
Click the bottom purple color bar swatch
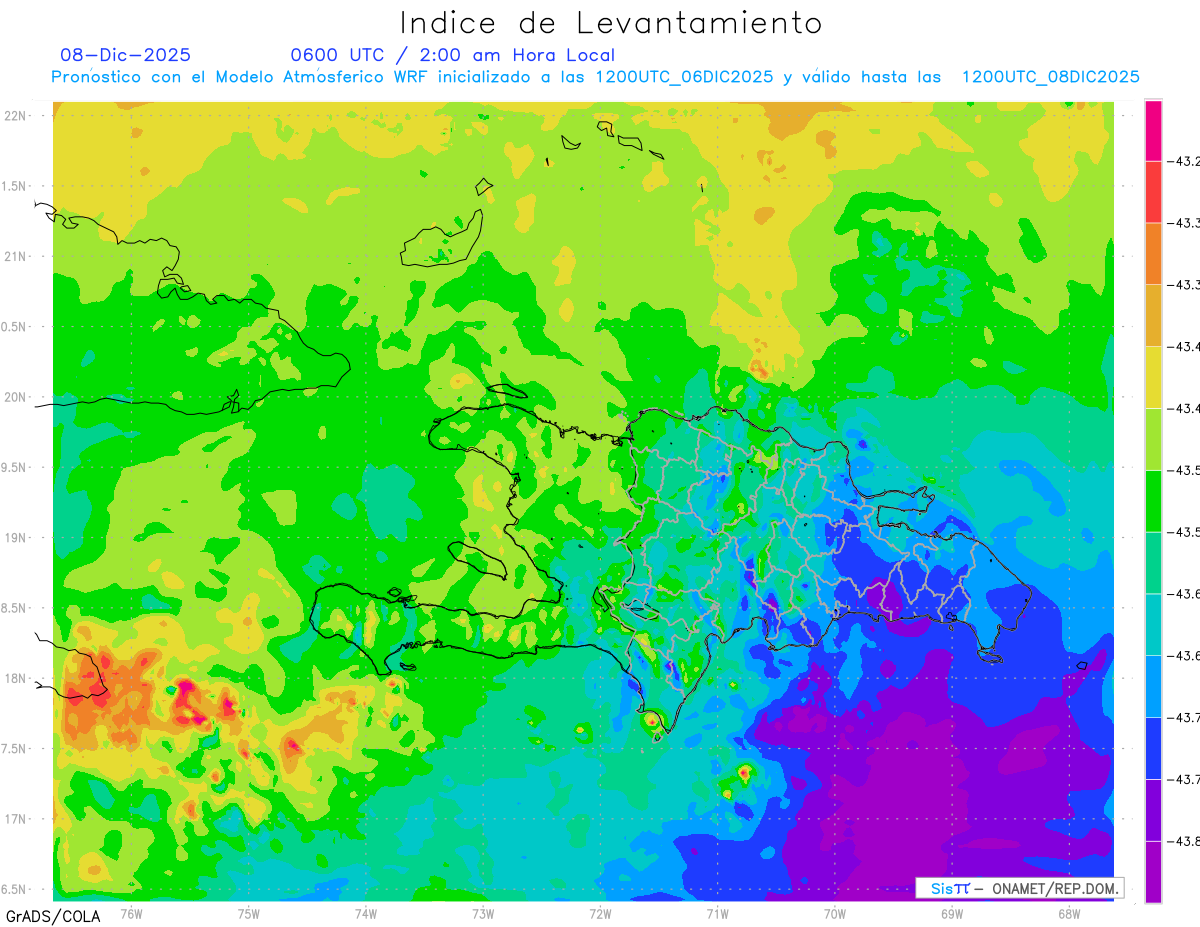1153,871
